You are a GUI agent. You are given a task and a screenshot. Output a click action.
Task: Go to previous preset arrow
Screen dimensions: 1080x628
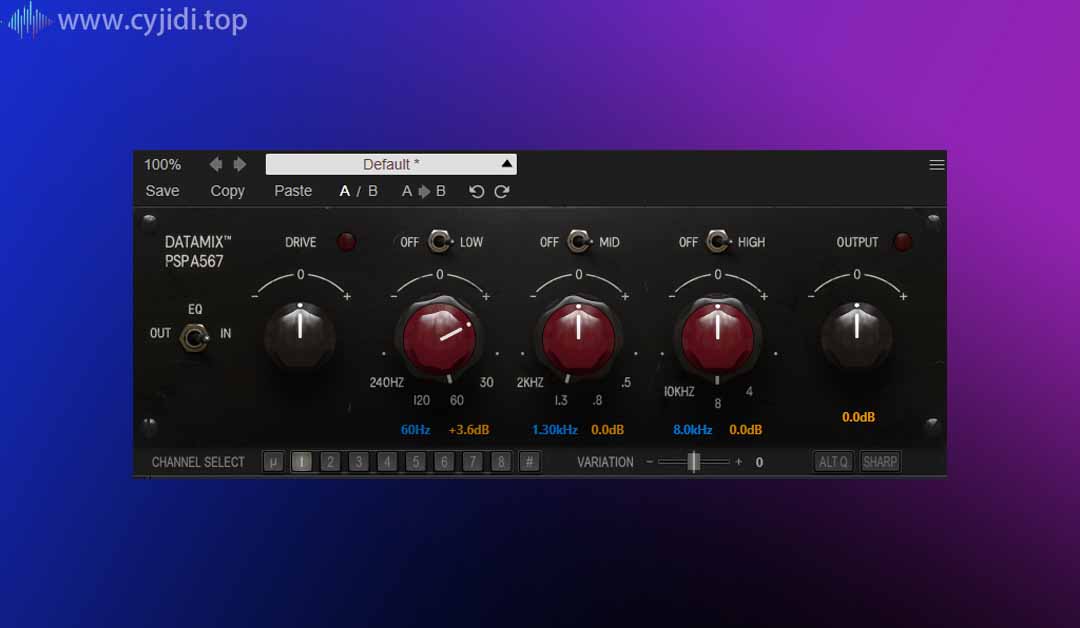tap(216, 164)
